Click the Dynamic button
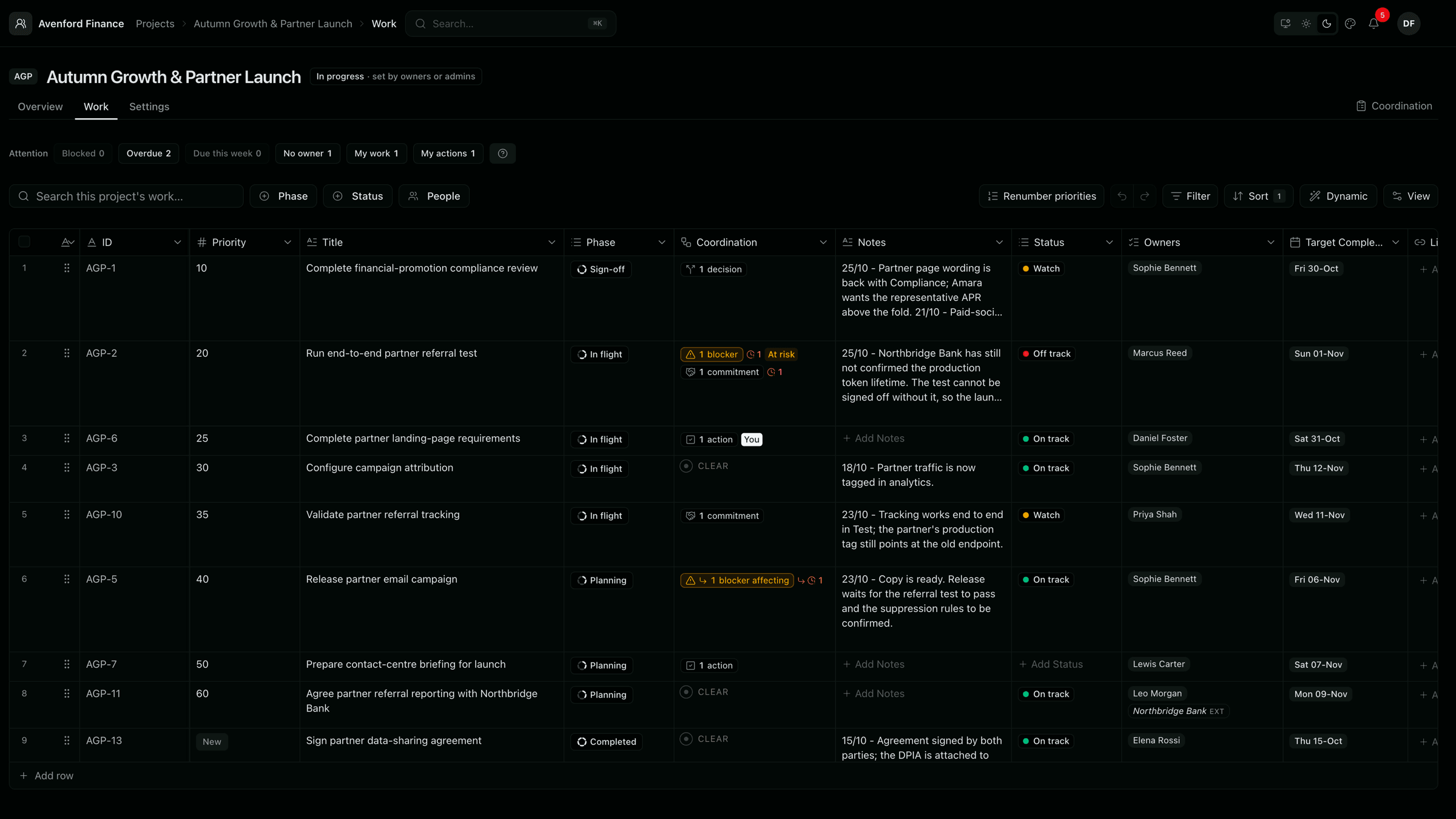Image resolution: width=1456 pixels, height=819 pixels. click(1338, 196)
